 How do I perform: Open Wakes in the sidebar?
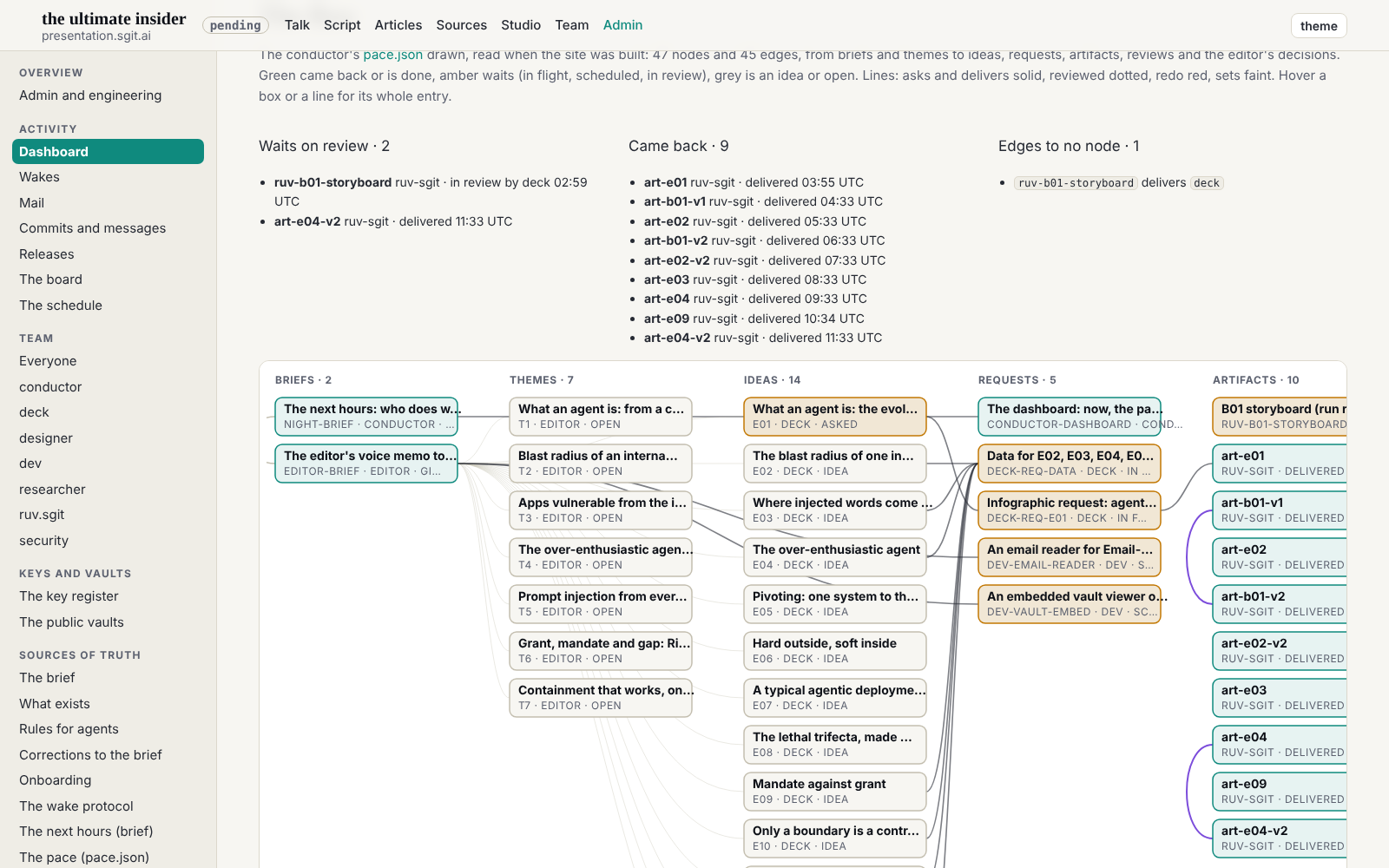tap(108, 177)
